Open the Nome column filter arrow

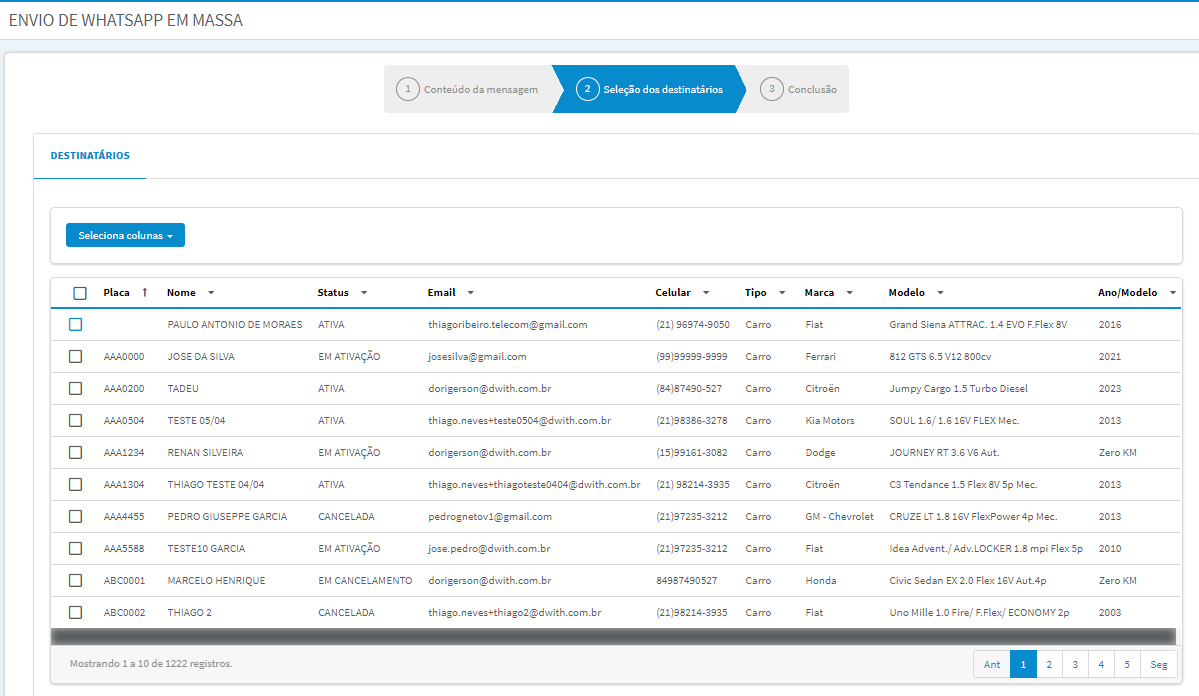click(x=211, y=293)
